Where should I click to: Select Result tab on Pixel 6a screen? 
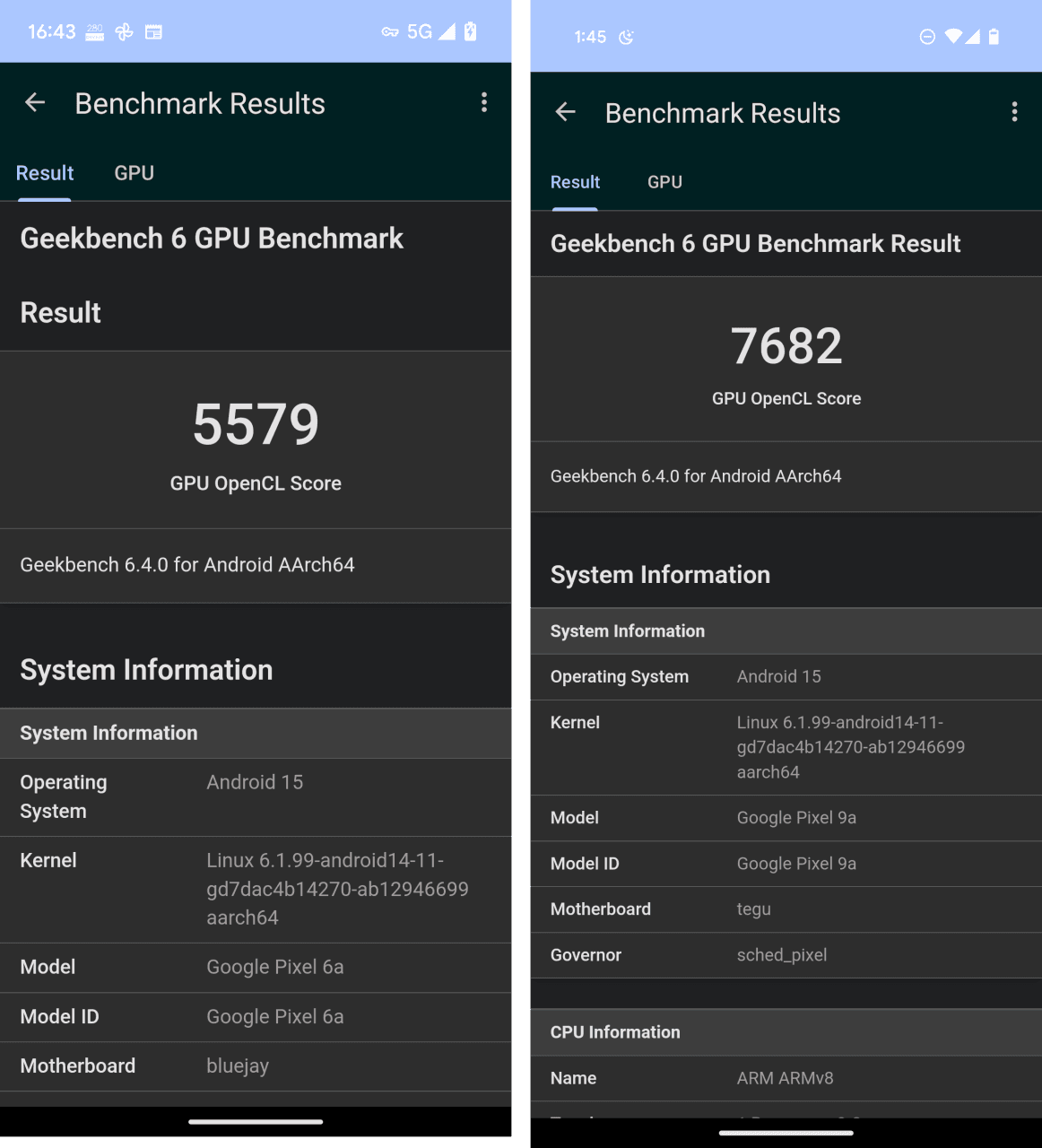coord(45,173)
